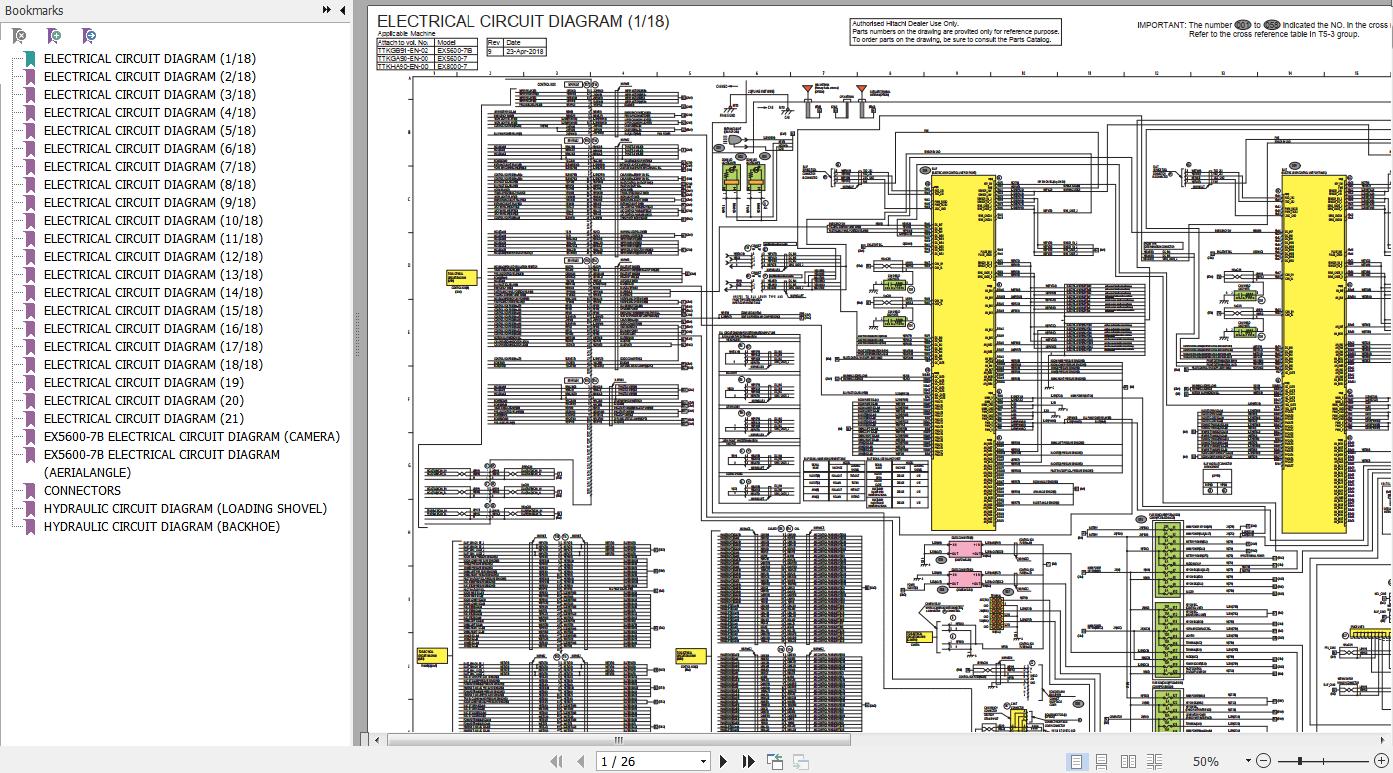Go back to the previous view

pos(775,761)
